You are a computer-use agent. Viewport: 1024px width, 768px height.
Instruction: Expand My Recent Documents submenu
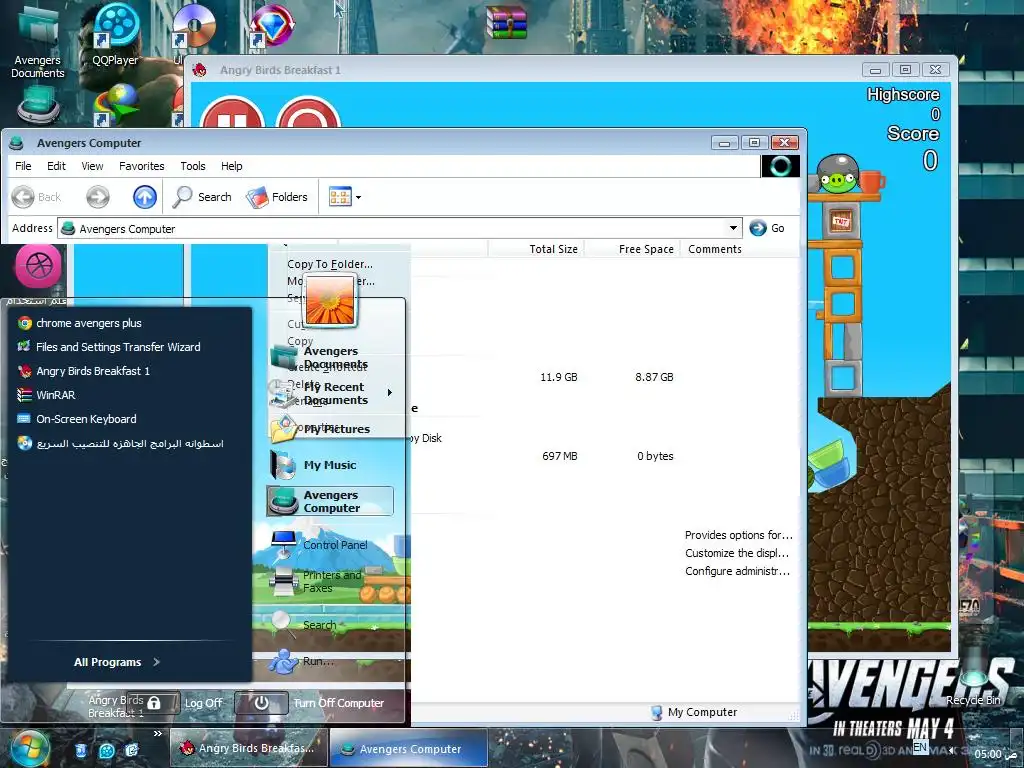(332, 393)
